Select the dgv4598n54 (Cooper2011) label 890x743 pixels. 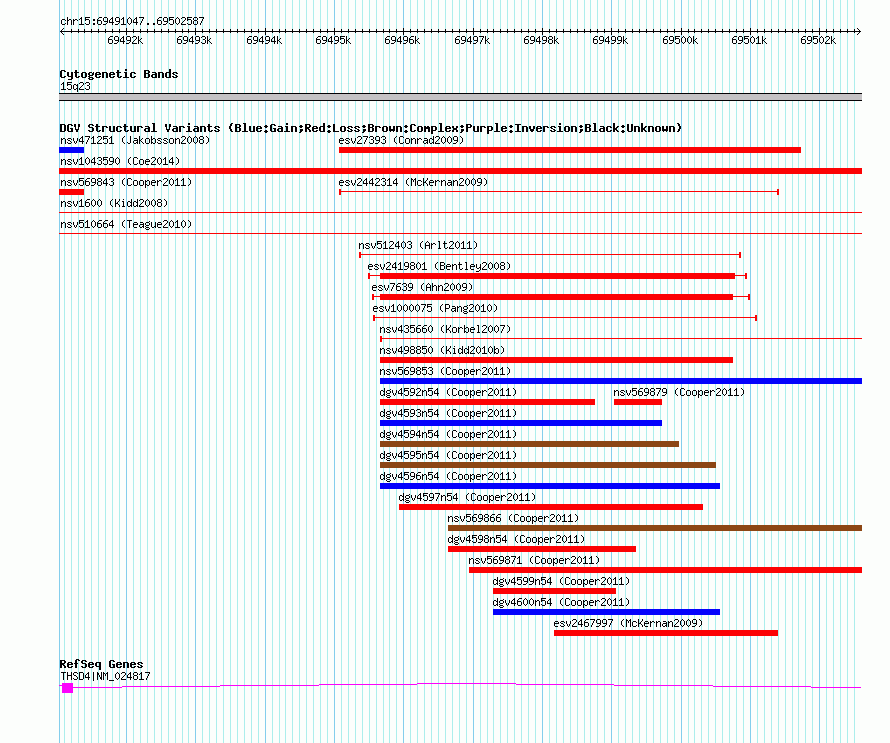click(517, 539)
